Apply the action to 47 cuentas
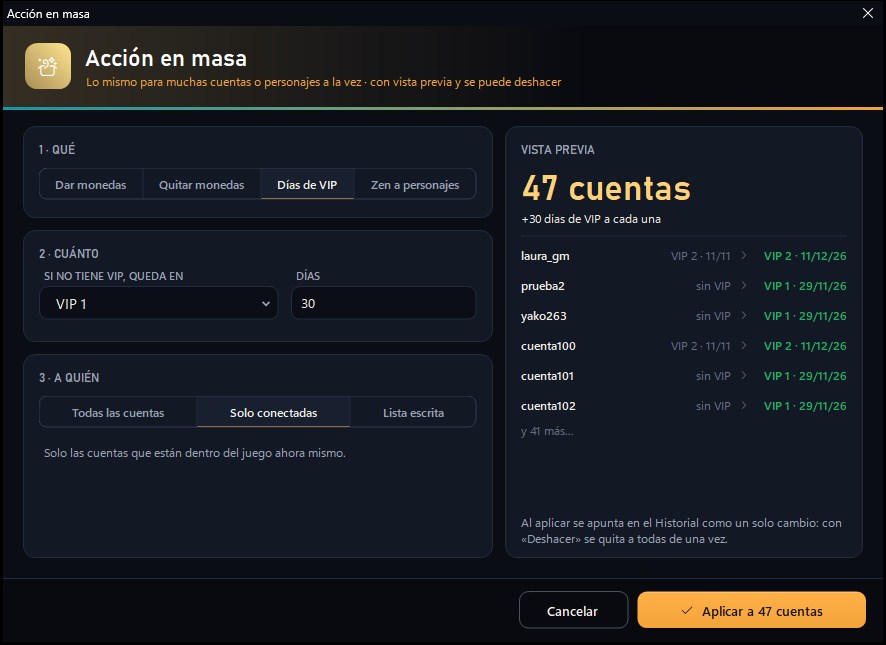The height and width of the screenshot is (645, 886). click(x=752, y=611)
